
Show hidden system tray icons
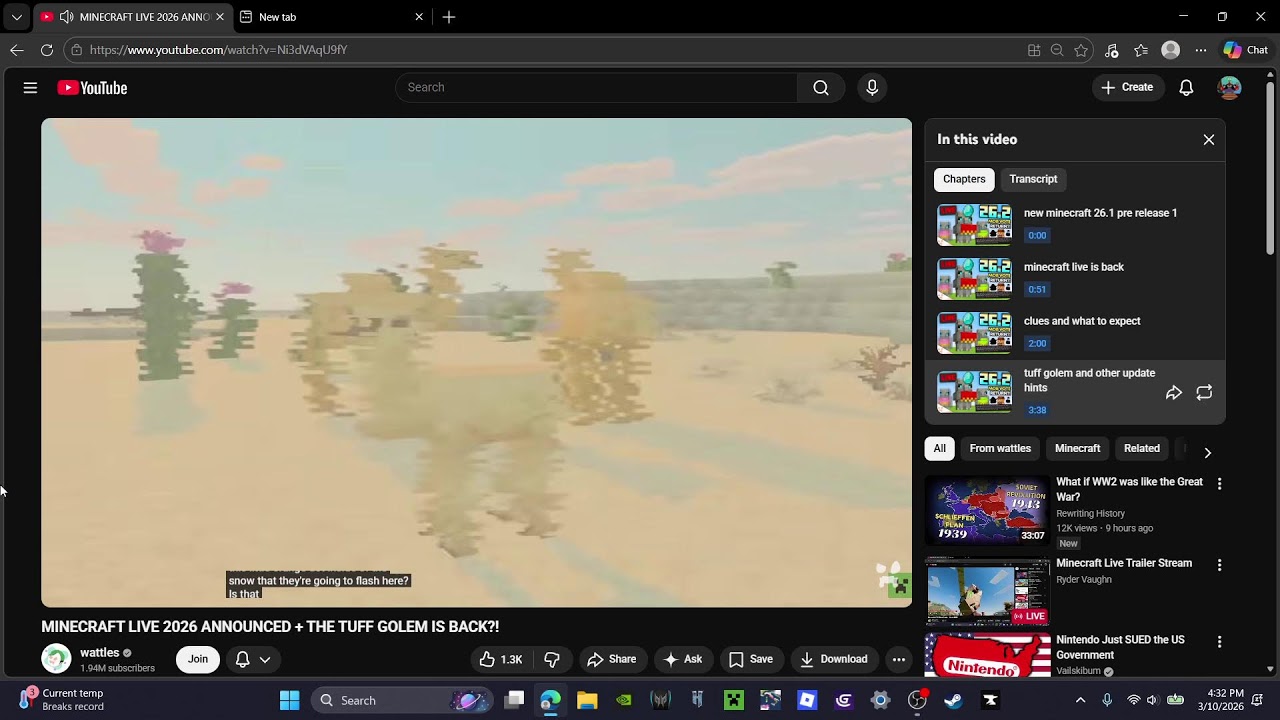coord(1080,700)
